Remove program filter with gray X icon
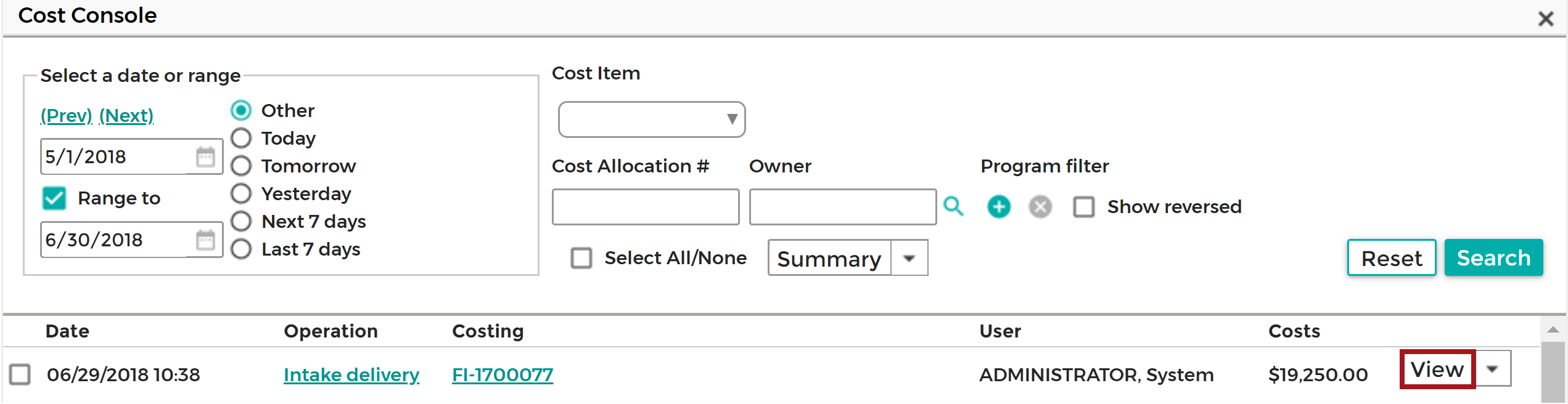Image resolution: width=1568 pixels, height=404 pixels. click(x=1040, y=207)
